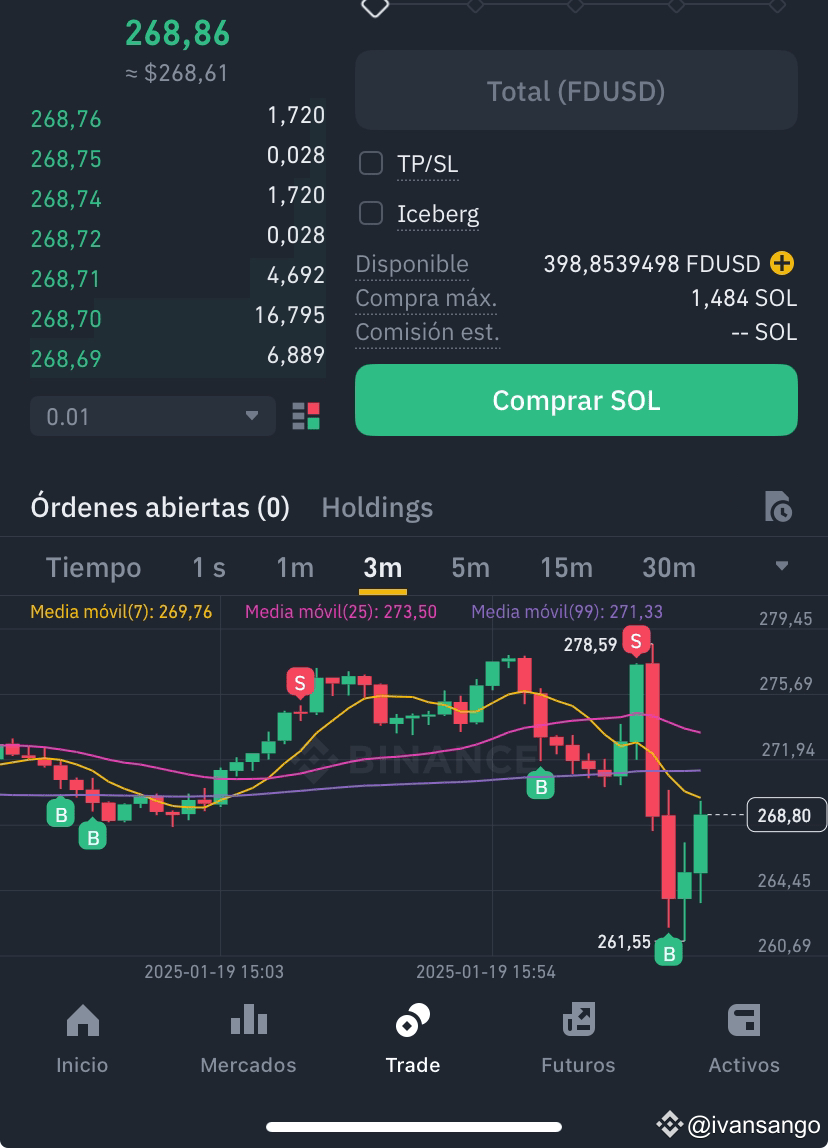Image resolution: width=828 pixels, height=1148 pixels.
Task: Select the 268,71 bid price row
Action: 178,277
